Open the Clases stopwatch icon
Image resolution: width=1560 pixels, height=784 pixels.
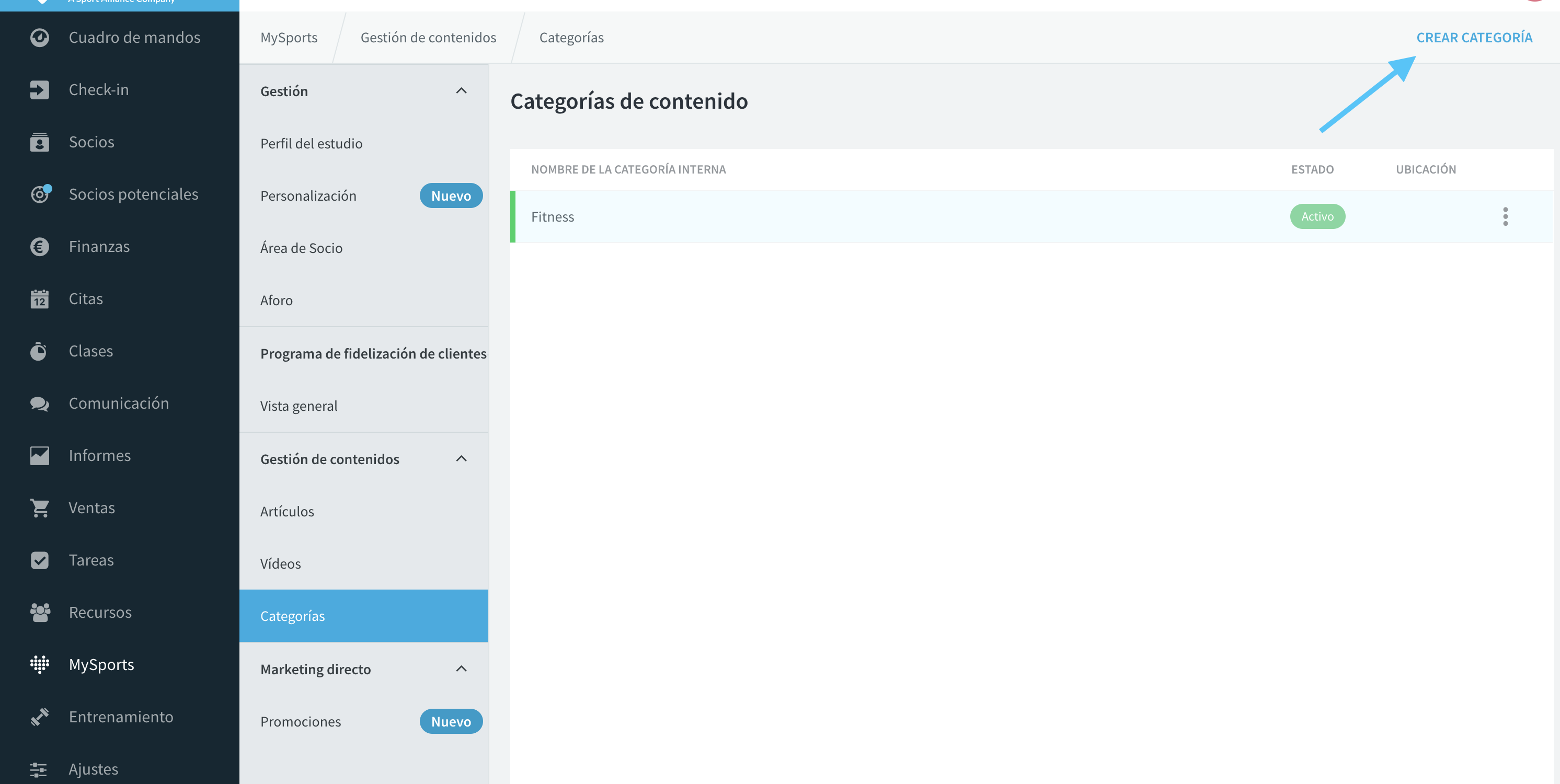click(39, 351)
